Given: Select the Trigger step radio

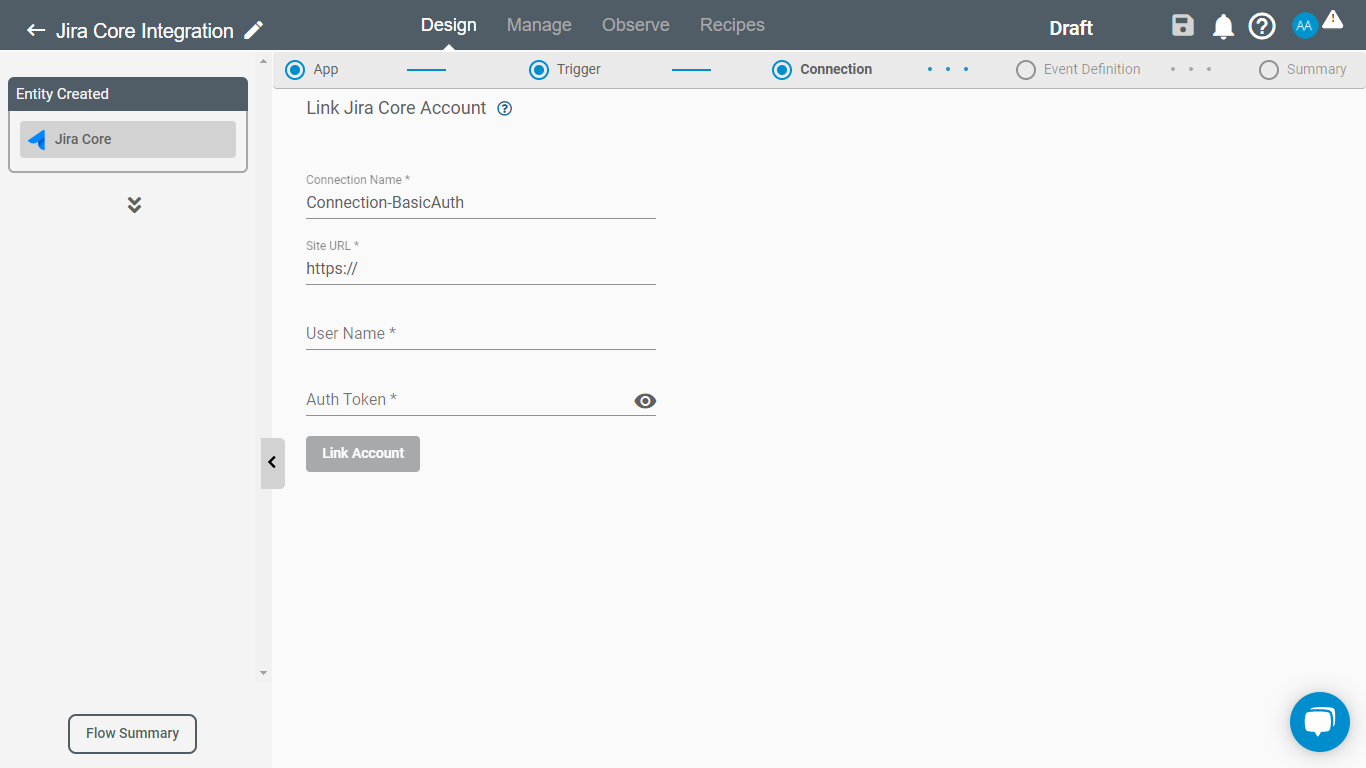Looking at the screenshot, I should 539,70.
